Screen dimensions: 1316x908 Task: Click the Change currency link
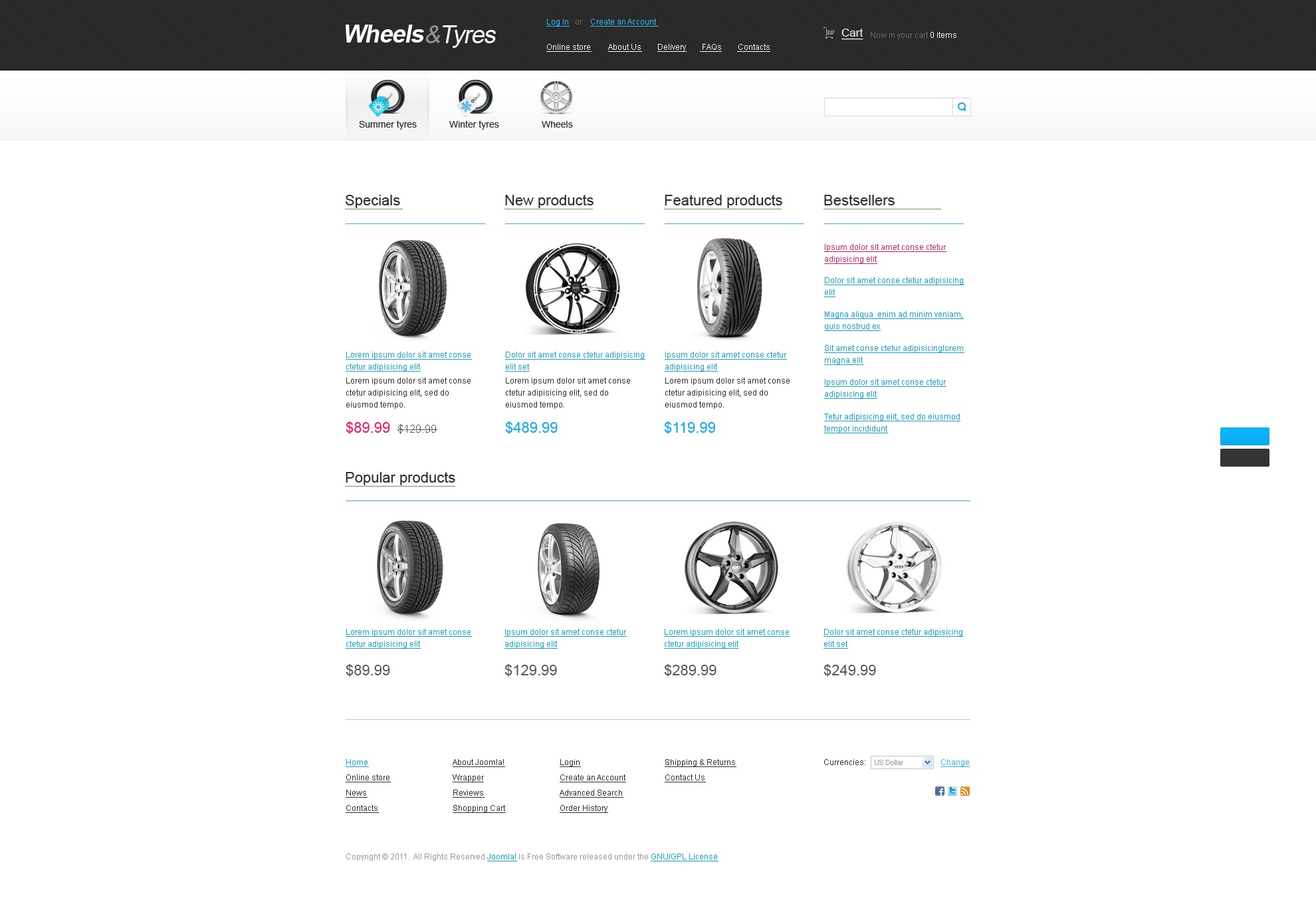coord(955,762)
